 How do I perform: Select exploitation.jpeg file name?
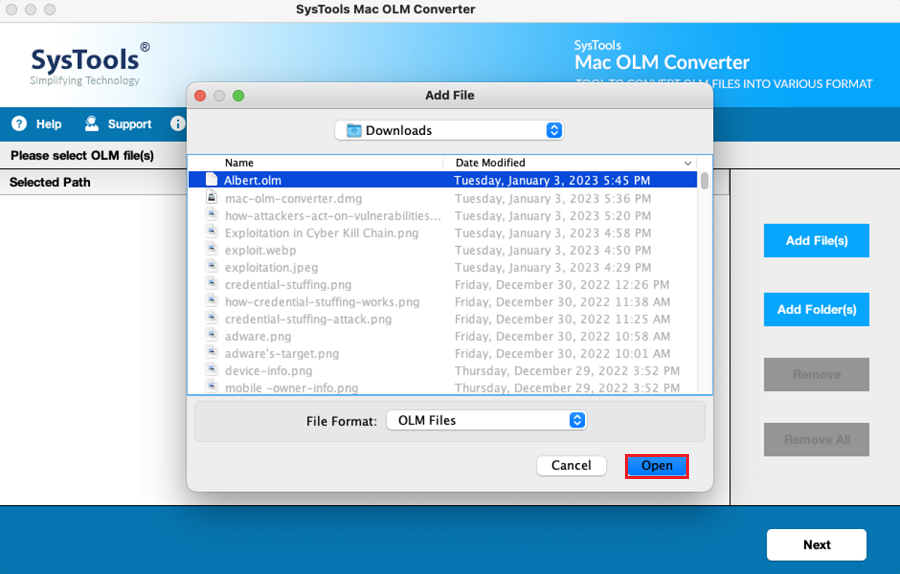271,267
